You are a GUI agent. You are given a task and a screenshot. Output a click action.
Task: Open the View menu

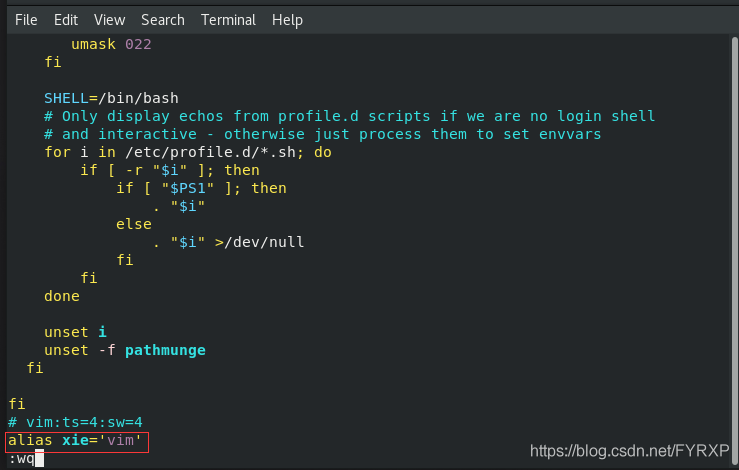point(109,20)
